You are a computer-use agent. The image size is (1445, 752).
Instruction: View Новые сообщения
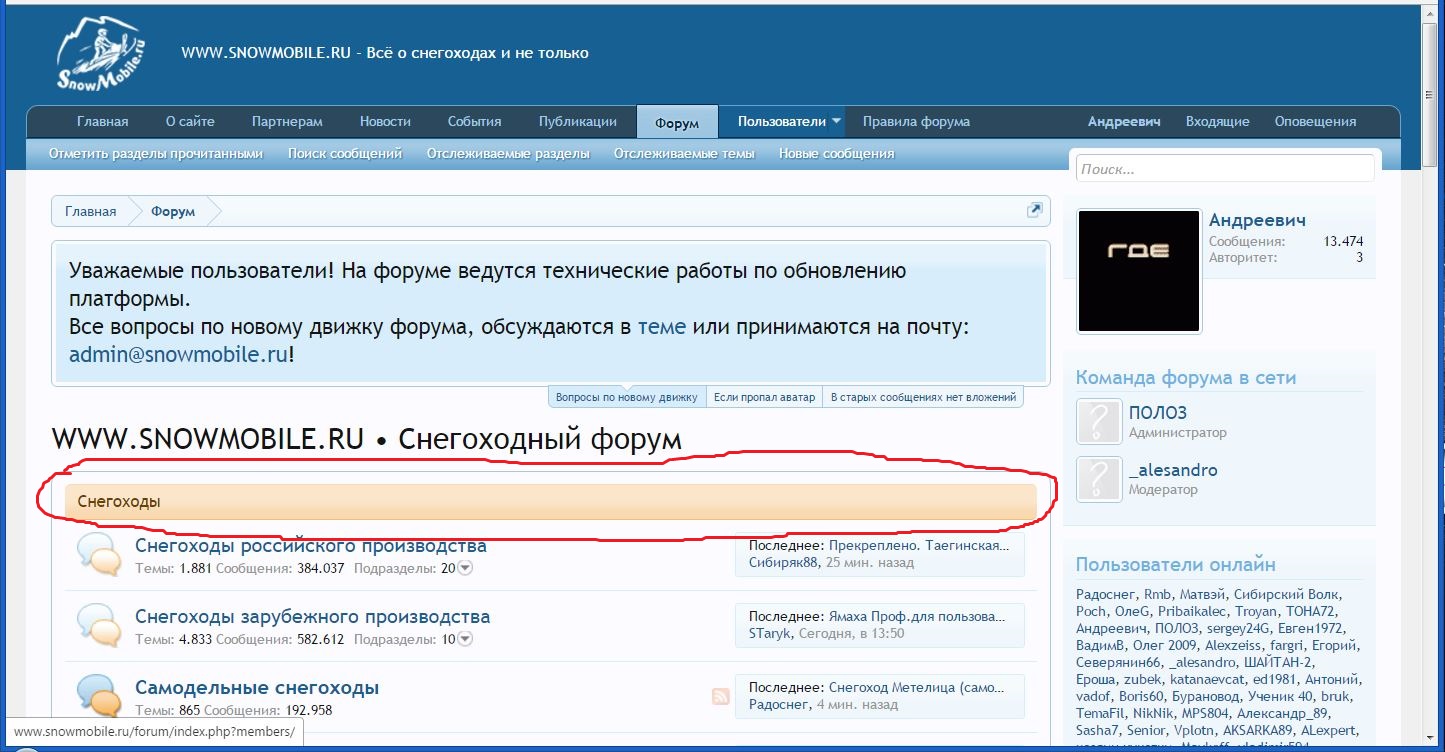coord(836,154)
